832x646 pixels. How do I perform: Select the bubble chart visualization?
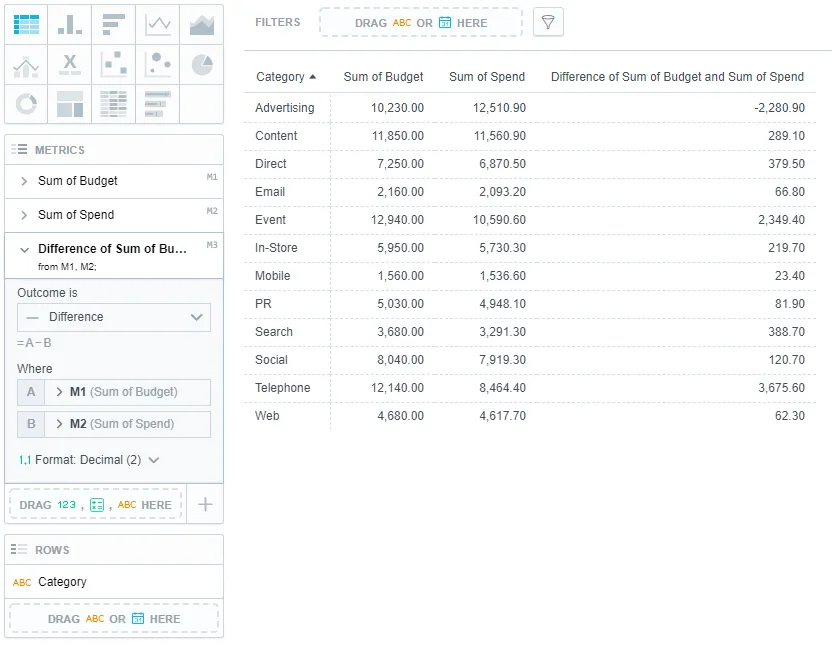(x=158, y=63)
